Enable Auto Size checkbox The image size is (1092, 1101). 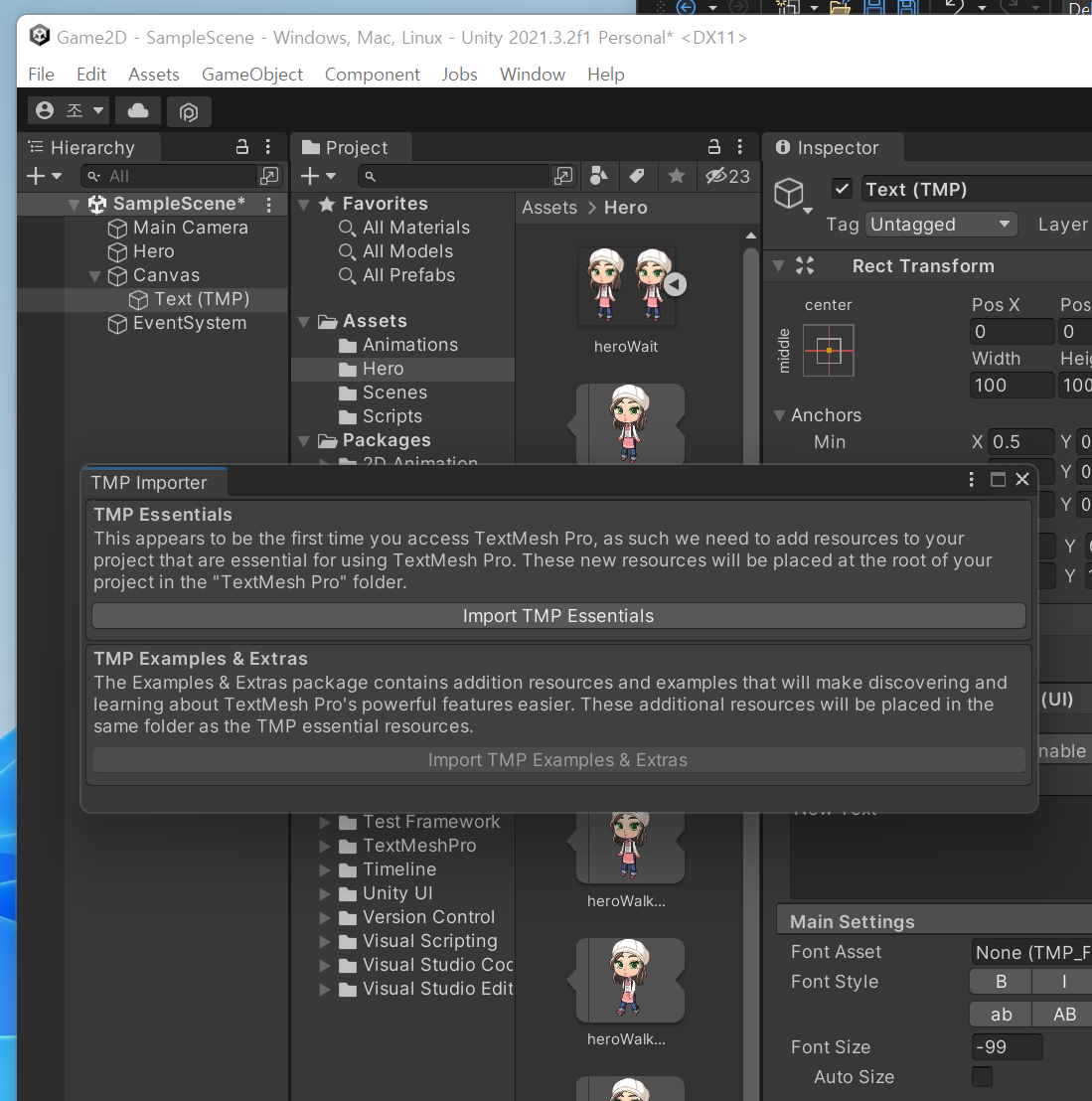tap(982, 1076)
